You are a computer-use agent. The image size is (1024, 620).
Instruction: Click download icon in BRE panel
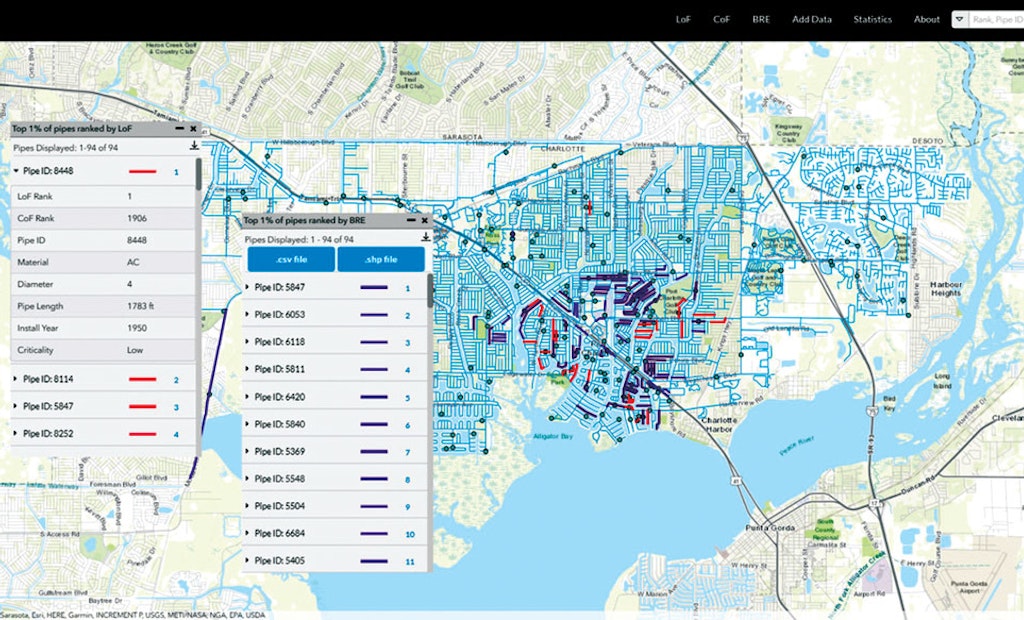(x=425, y=237)
